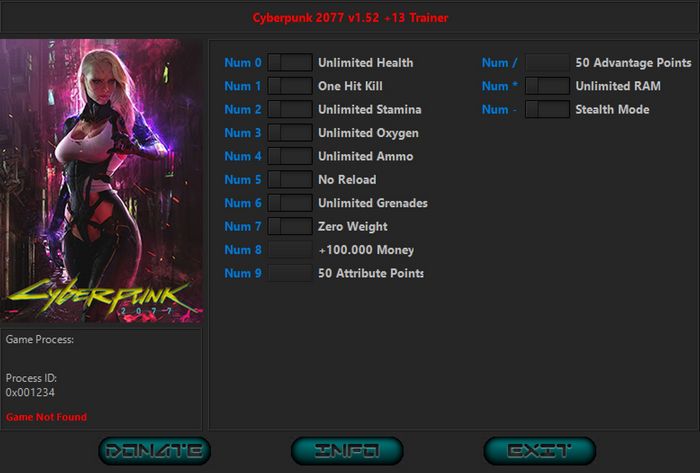
Task: Click the One Hit Kill label text
Action: pyautogui.click(x=350, y=86)
